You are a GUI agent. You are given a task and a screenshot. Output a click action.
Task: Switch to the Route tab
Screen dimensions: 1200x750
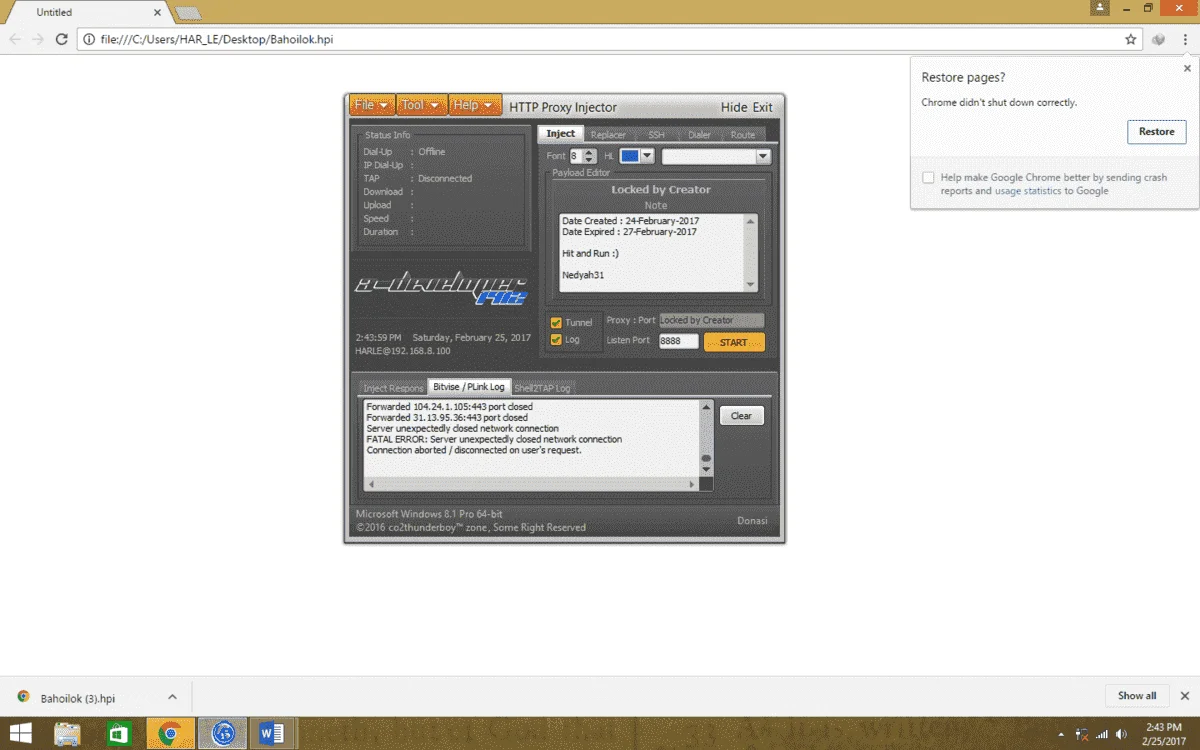point(743,134)
